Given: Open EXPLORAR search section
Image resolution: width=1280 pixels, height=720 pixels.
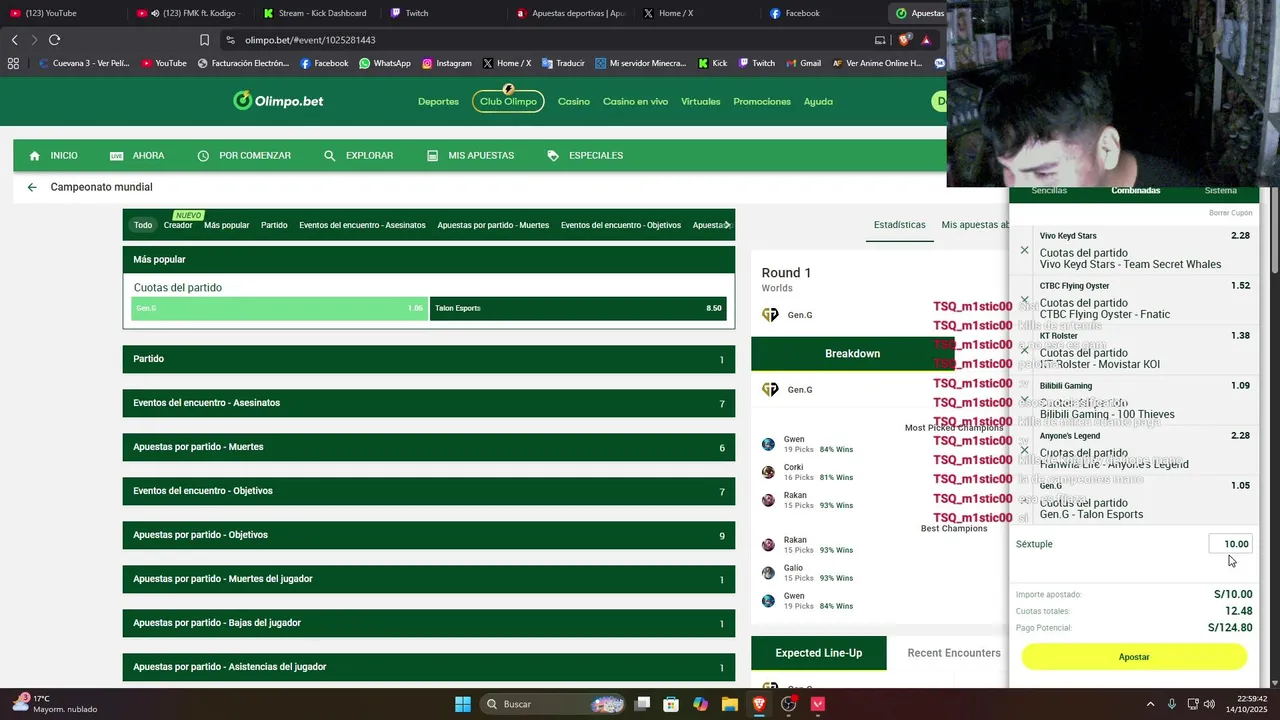Looking at the screenshot, I should pyautogui.click(x=358, y=156).
